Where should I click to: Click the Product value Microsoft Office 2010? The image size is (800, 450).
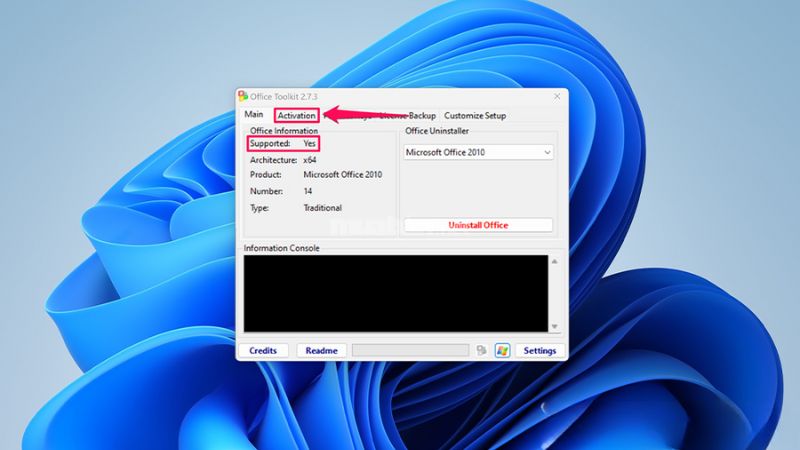click(343, 175)
